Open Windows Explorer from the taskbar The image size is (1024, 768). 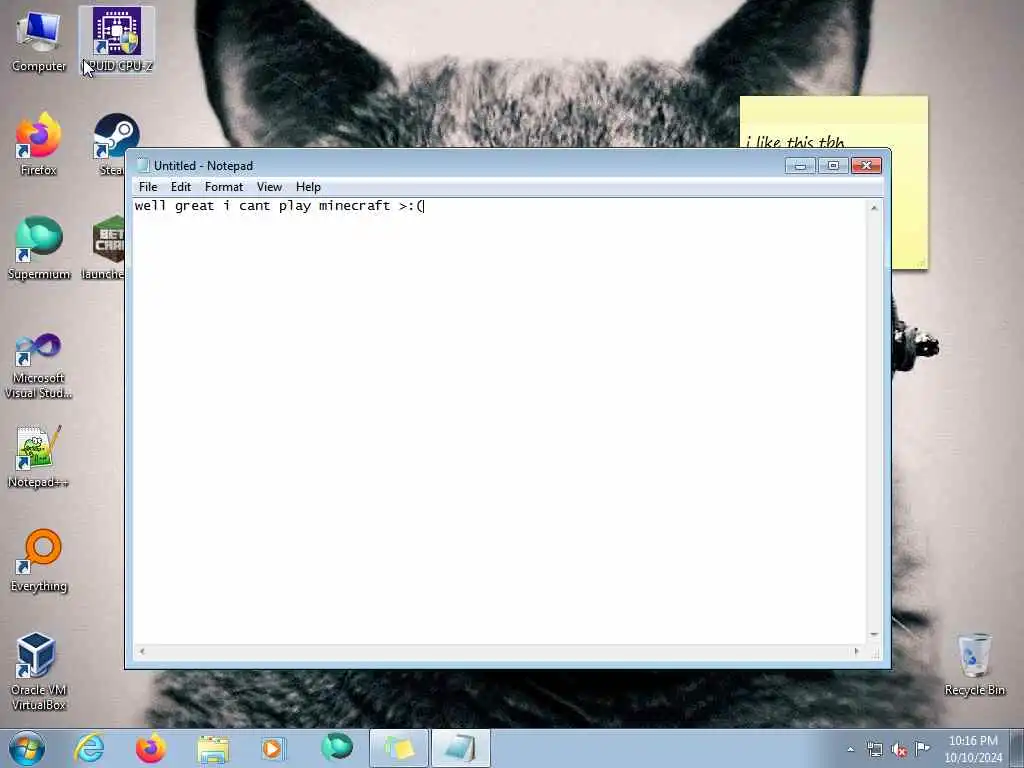(x=213, y=748)
